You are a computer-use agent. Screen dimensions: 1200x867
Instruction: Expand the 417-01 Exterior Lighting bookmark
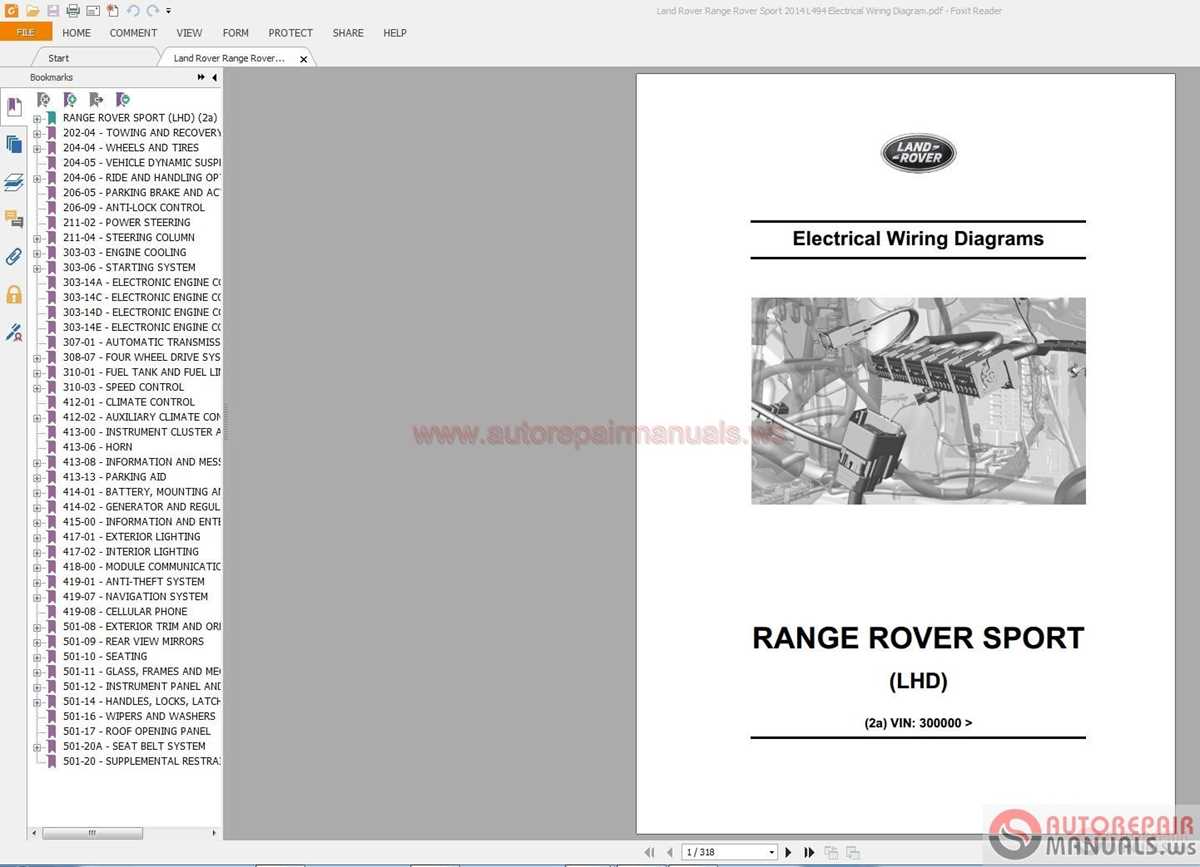pyautogui.click(x=37, y=538)
